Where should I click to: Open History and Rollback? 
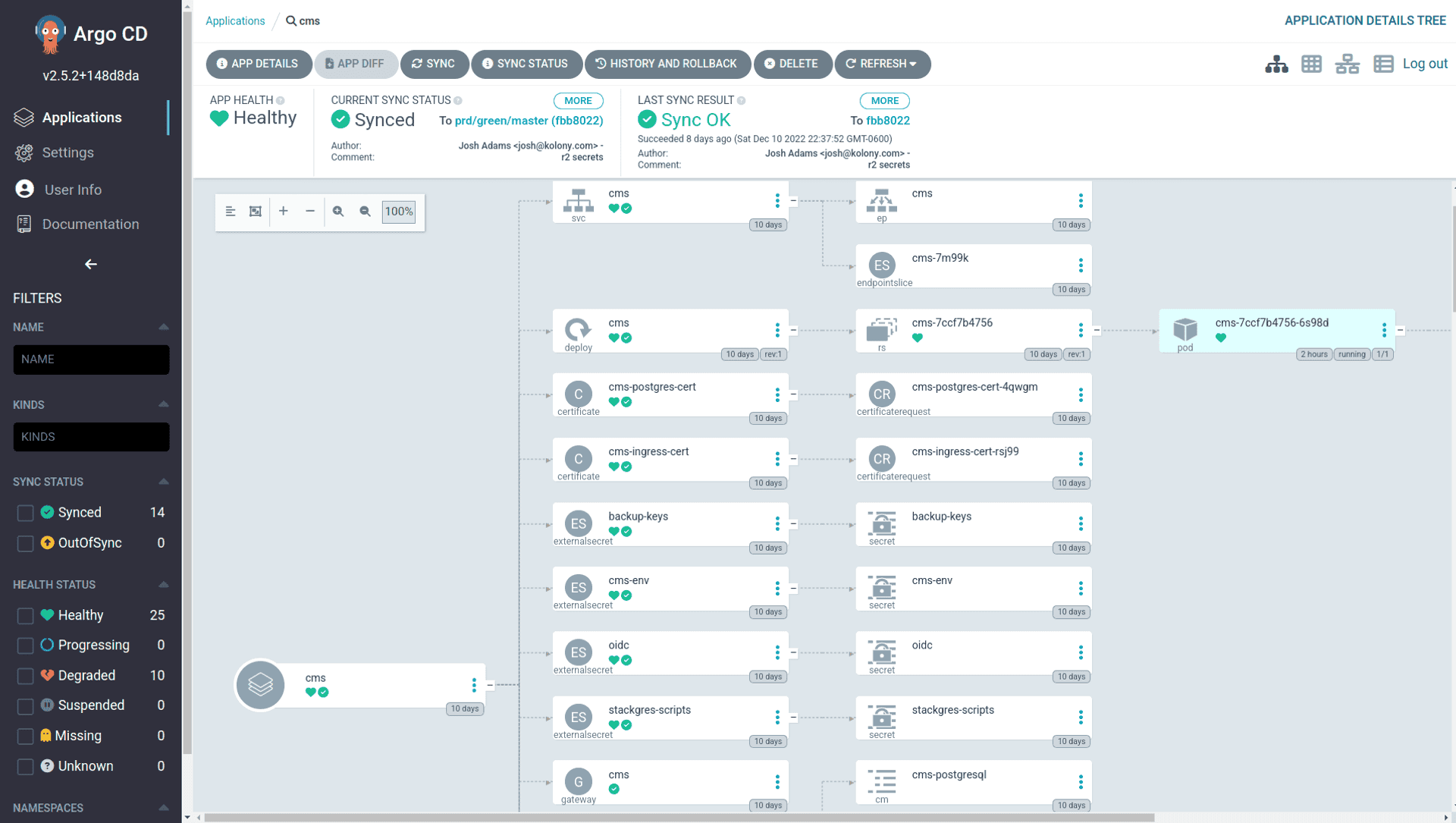tap(667, 64)
